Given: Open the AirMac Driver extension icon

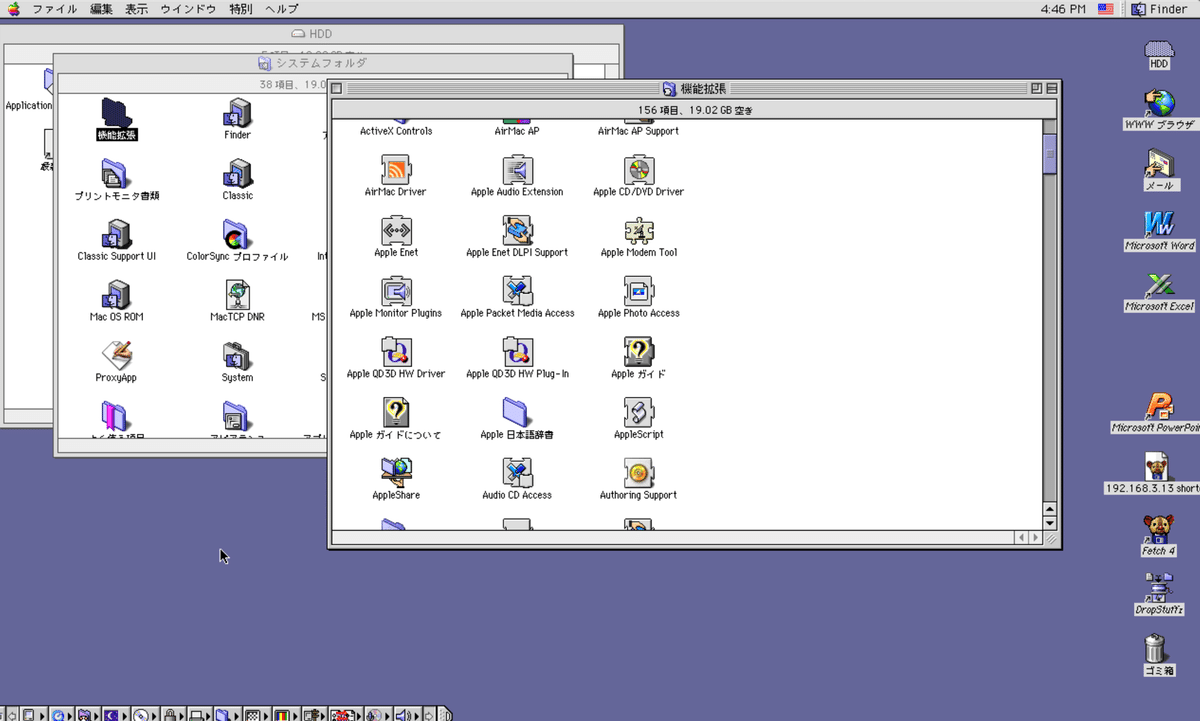Looking at the screenshot, I should 396,170.
